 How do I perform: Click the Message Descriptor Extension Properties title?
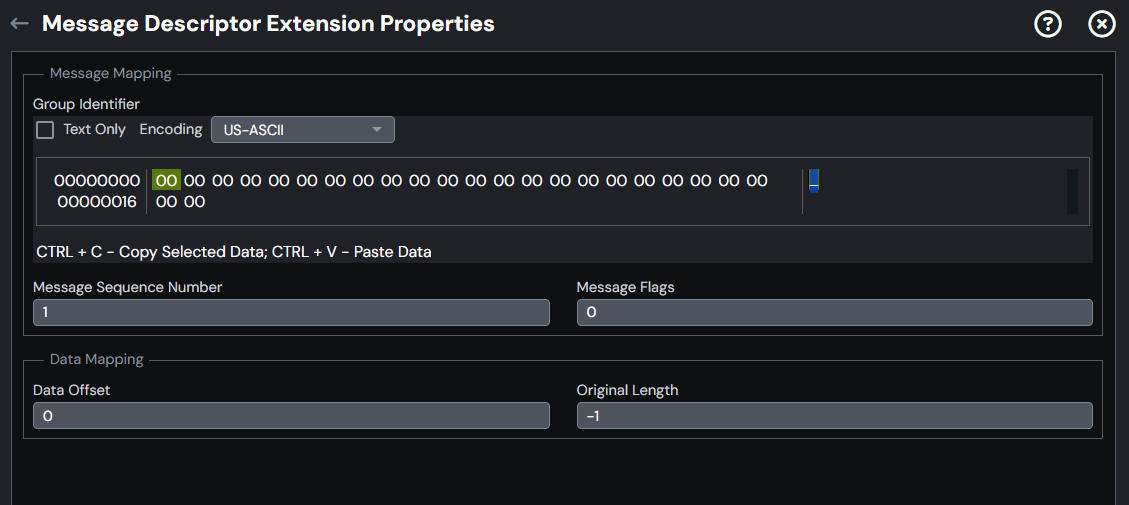click(x=268, y=24)
